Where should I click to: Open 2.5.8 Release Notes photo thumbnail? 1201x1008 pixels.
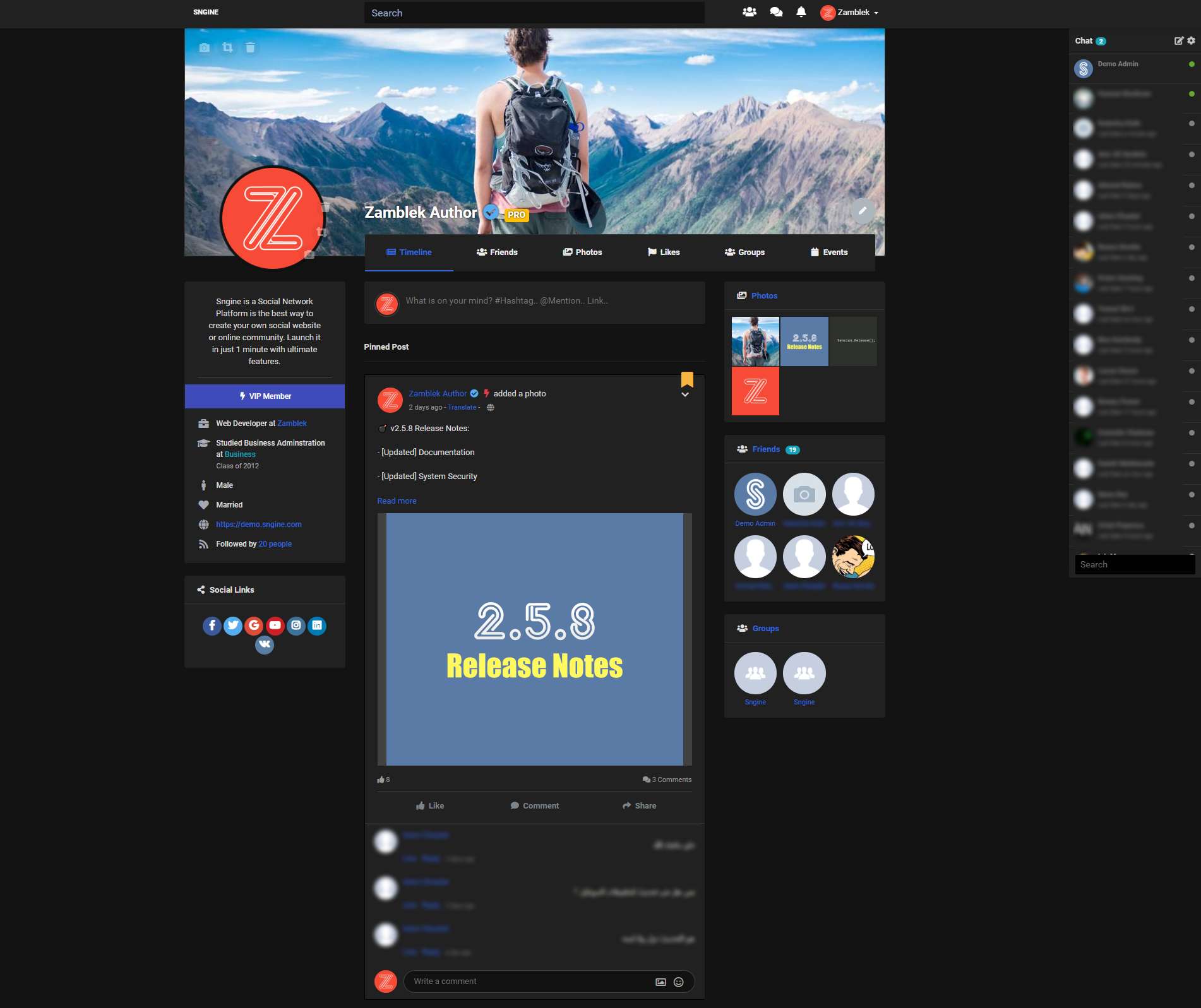coord(804,341)
